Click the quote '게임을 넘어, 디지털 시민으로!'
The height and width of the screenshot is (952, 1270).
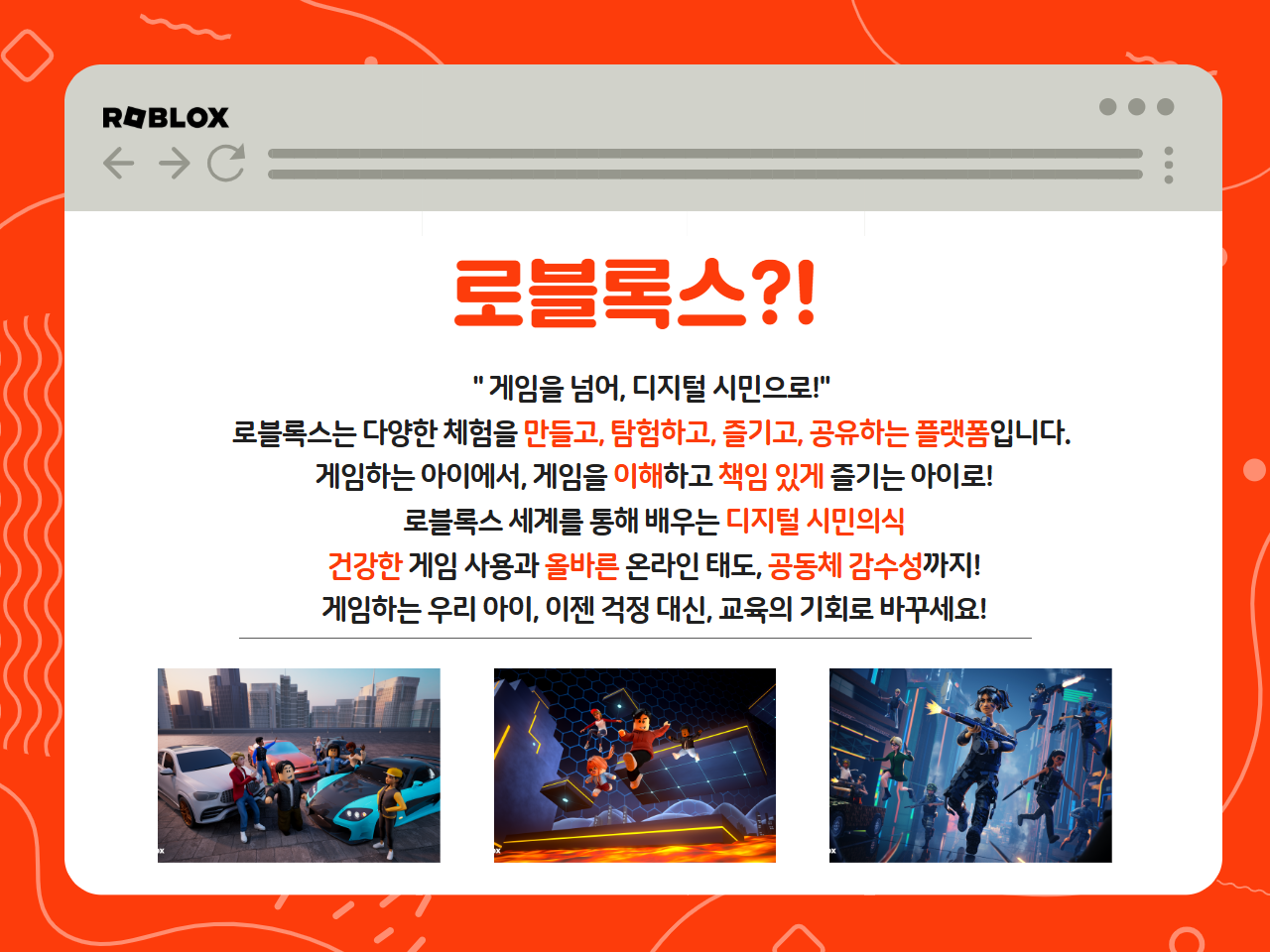[x=652, y=387]
